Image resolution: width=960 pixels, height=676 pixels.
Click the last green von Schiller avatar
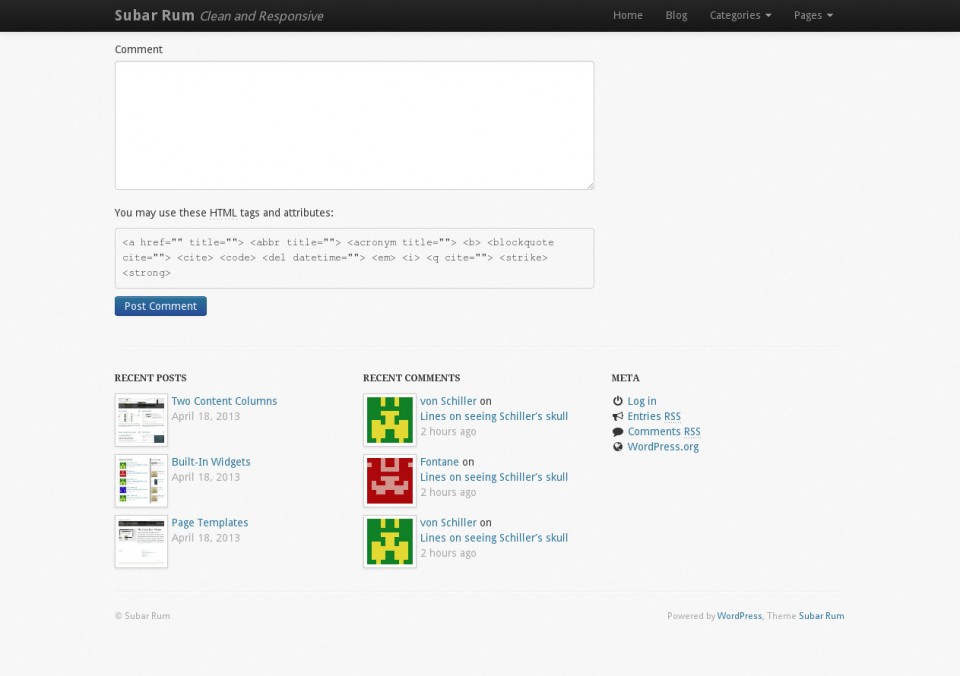coord(390,541)
